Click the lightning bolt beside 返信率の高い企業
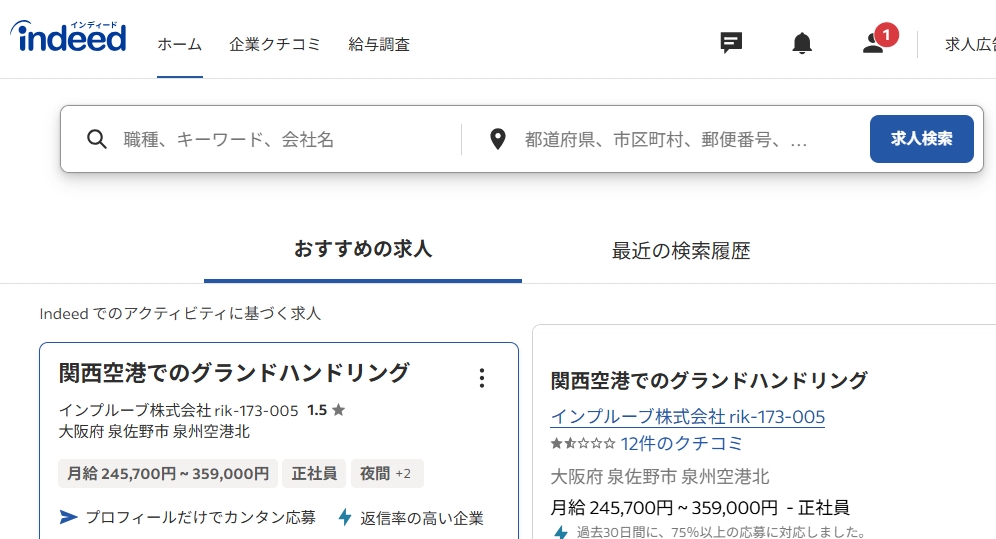This screenshot has width=996, height=539. tap(345, 517)
